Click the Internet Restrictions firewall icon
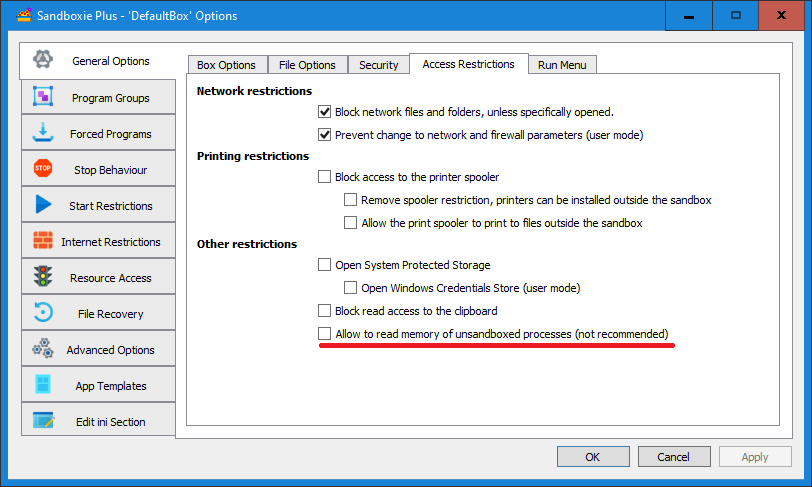This screenshot has width=812, height=487. tap(43, 241)
